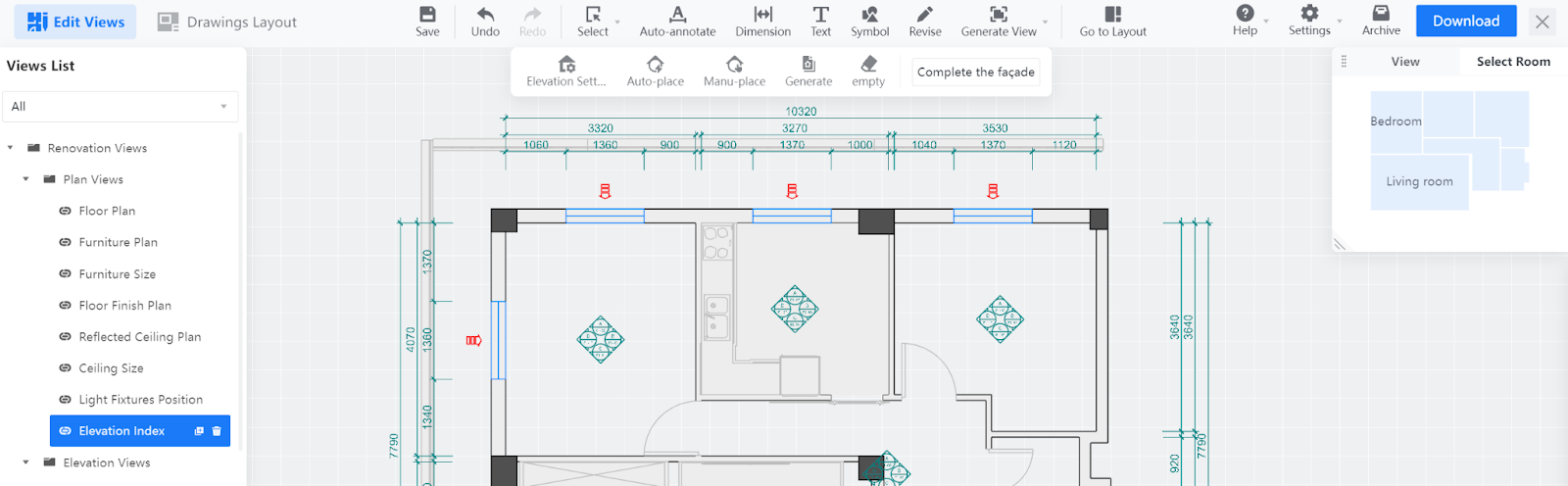Open the Symbol tool
Screen dimensions: 1568x486
click(x=869, y=21)
